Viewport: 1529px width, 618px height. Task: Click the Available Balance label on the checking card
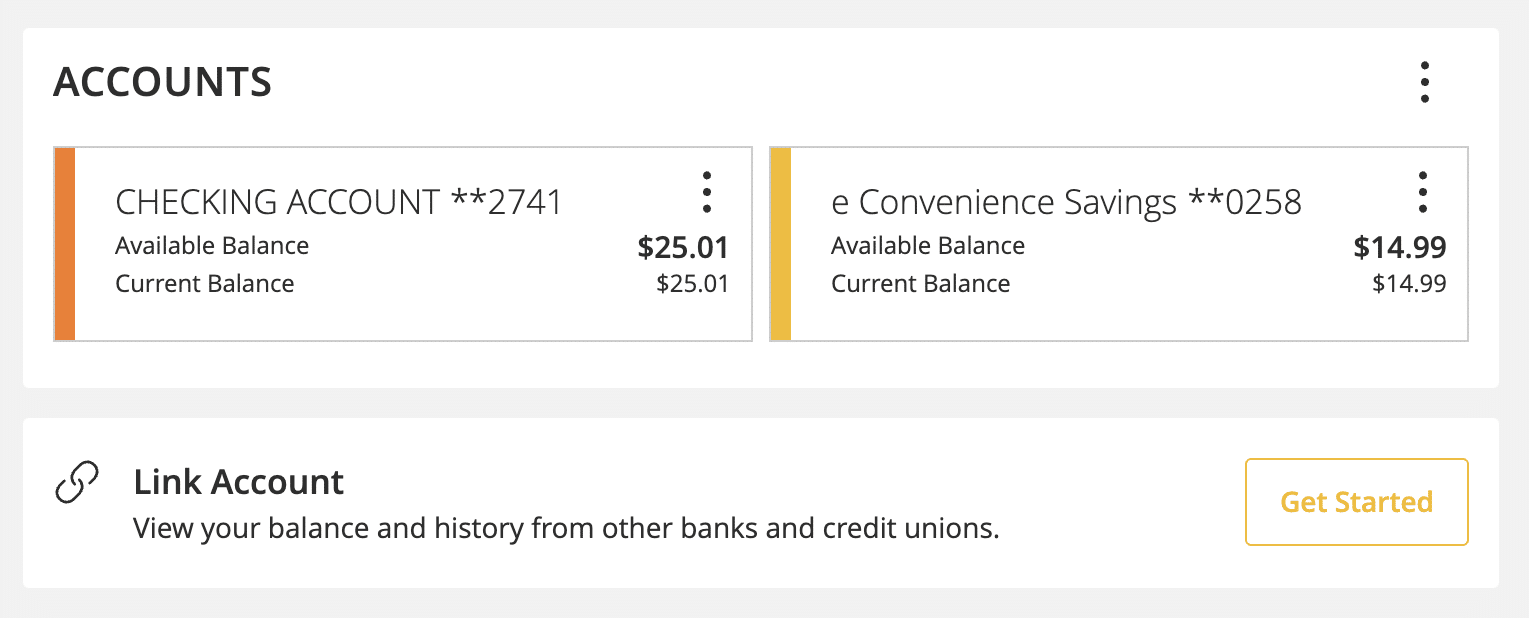(211, 245)
